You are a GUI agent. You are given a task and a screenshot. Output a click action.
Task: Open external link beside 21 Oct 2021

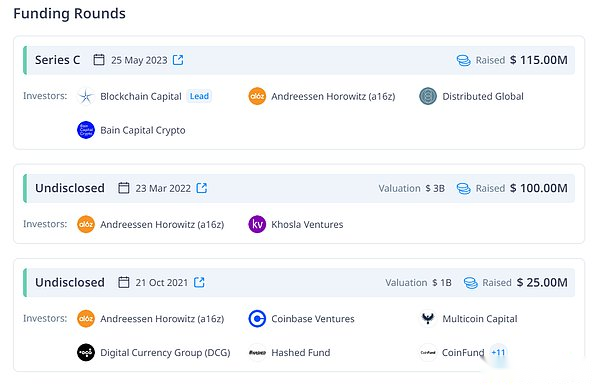click(199, 282)
